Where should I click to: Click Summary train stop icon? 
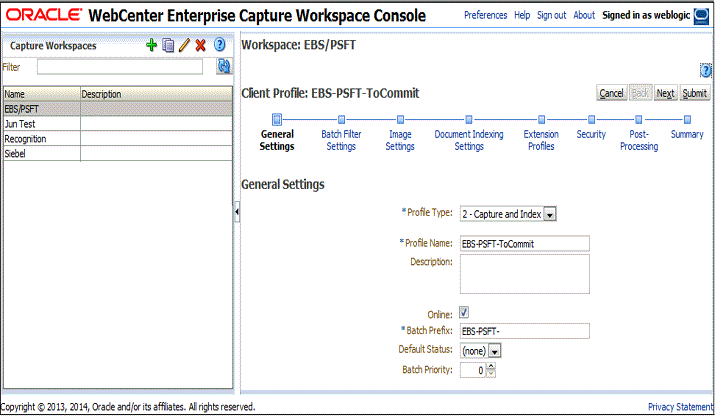(687, 120)
